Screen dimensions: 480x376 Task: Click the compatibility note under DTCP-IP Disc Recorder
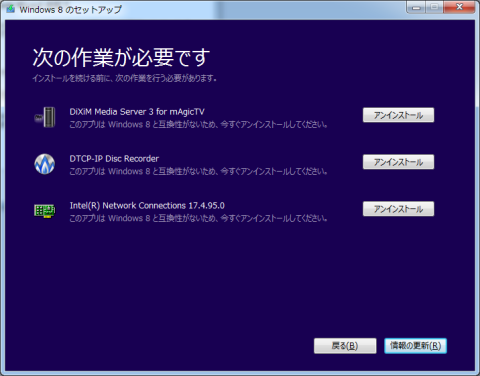198,172
